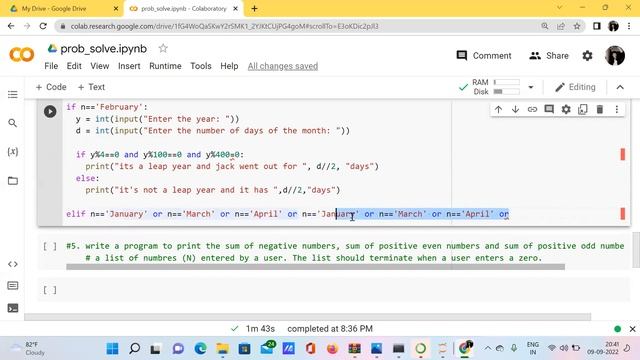640x360 pixels.
Task: Run empty cell bracket below cell #5
Action: pos(50,290)
